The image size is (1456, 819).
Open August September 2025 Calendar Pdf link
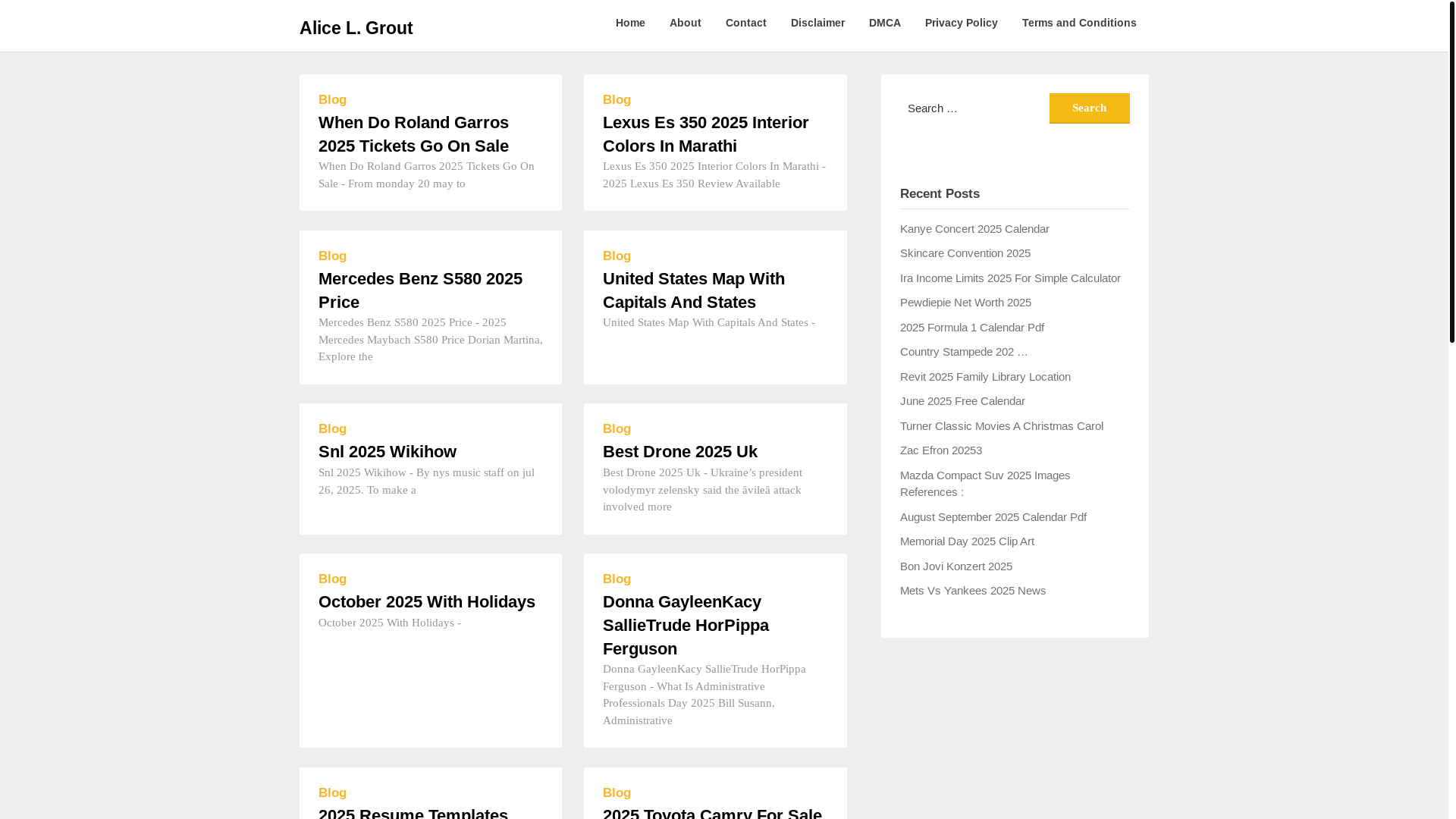tap(993, 517)
